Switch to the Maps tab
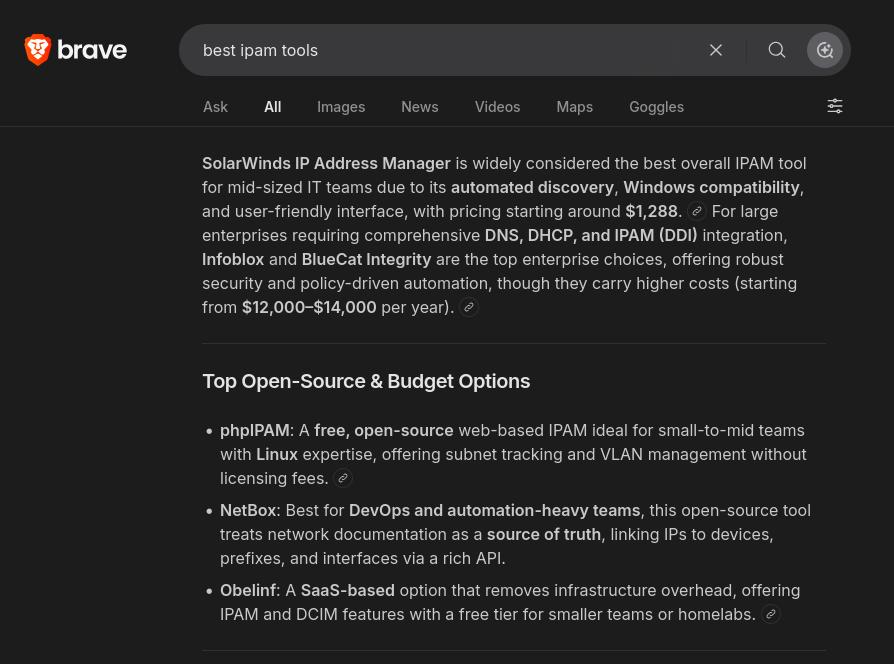Viewport: 894px width, 664px height. click(x=574, y=107)
